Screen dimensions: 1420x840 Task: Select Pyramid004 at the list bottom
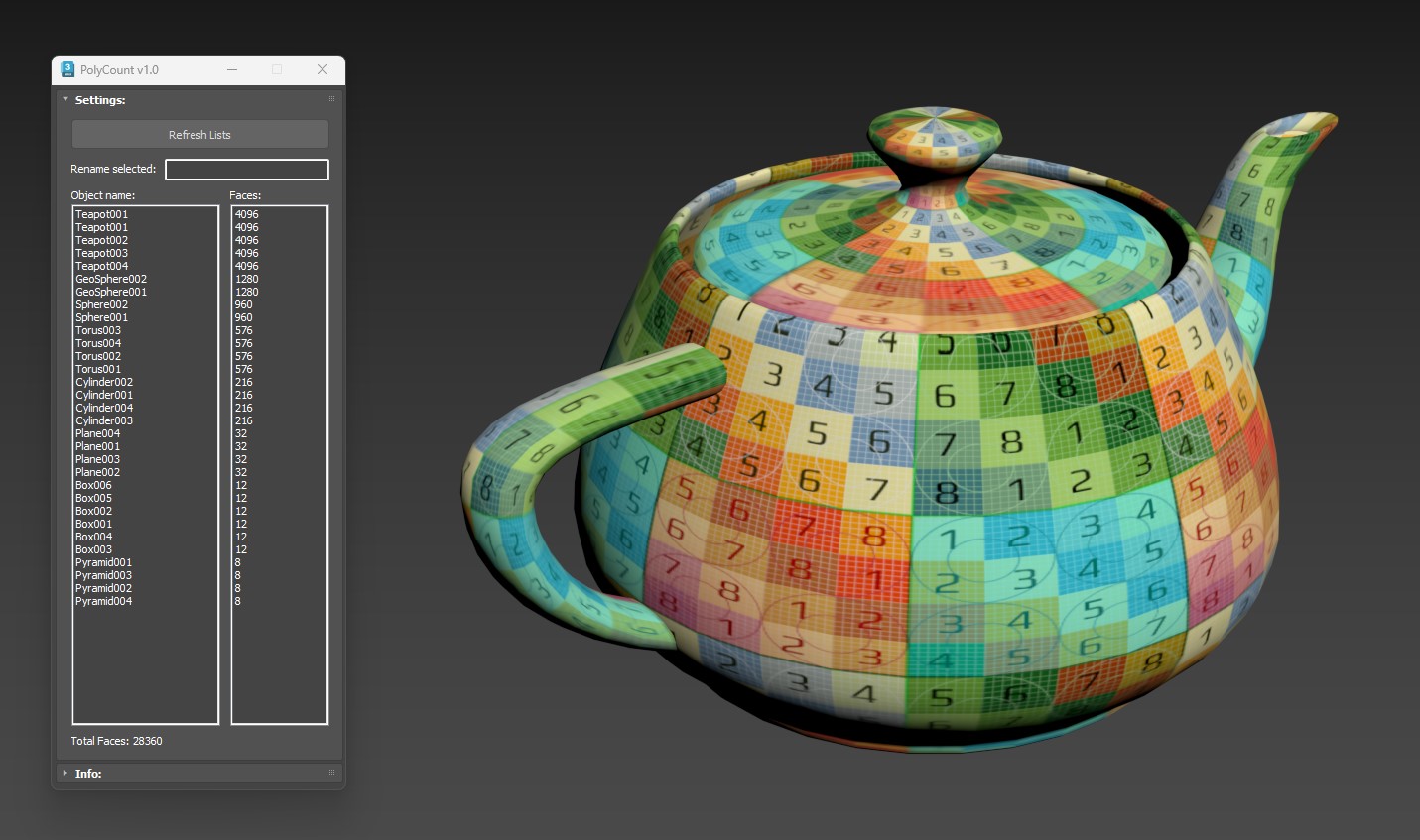[x=104, y=601]
